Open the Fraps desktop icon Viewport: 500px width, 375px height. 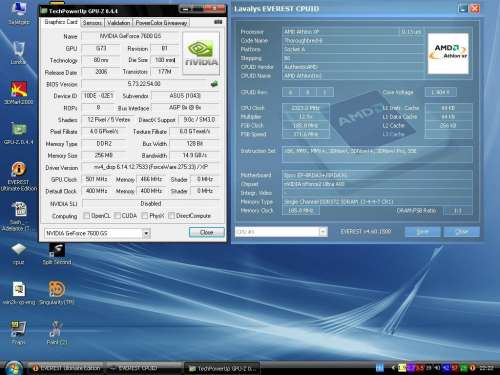coord(19,332)
